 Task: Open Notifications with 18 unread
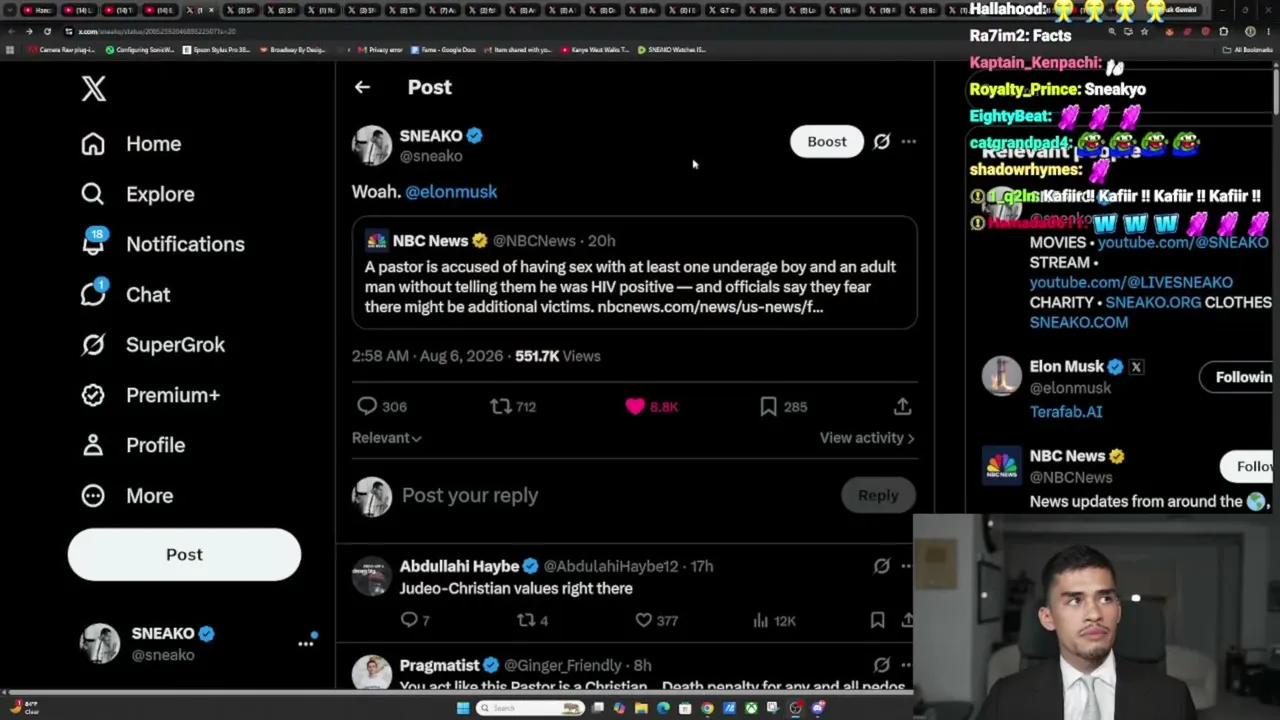coord(162,244)
